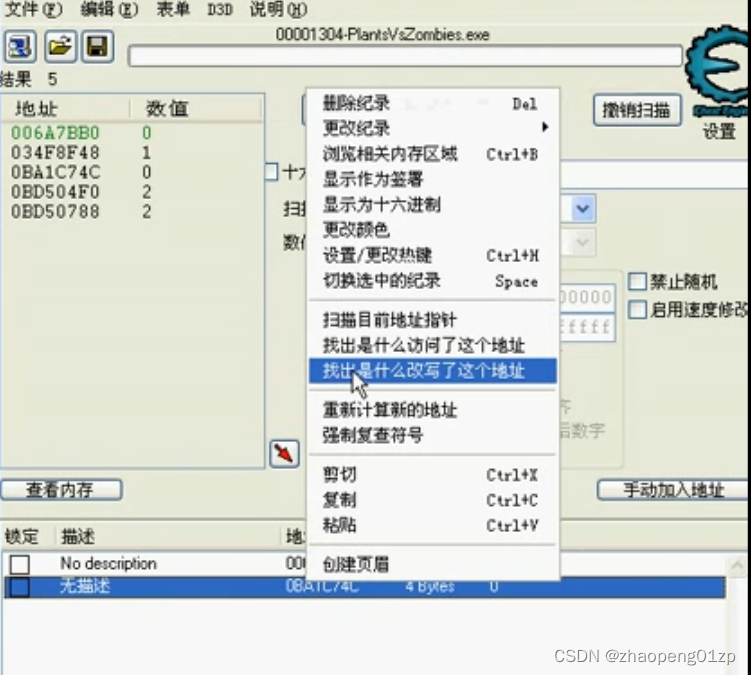Choose 更改颜色 in context menu
The width and height of the screenshot is (751, 675).
click(433, 230)
